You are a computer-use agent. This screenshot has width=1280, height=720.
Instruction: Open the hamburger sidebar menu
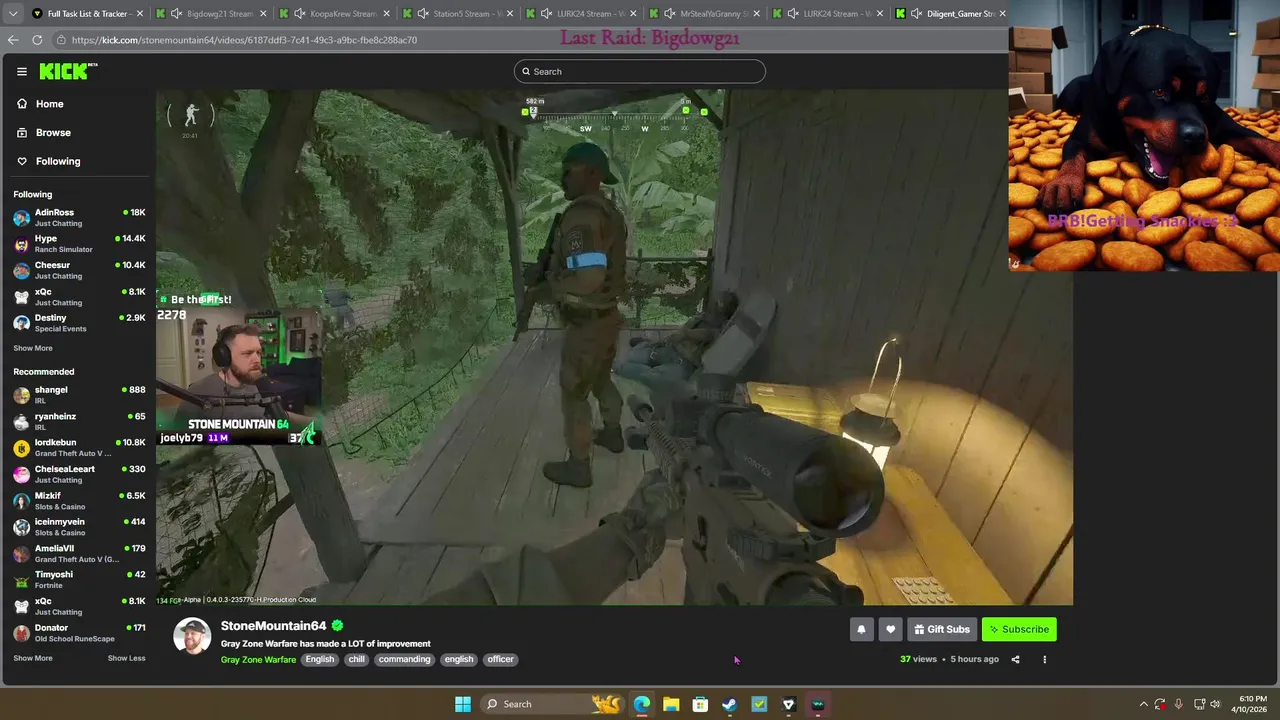coord(21,71)
